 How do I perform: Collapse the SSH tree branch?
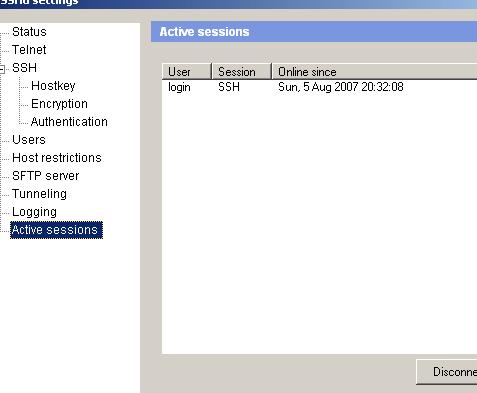(2, 69)
